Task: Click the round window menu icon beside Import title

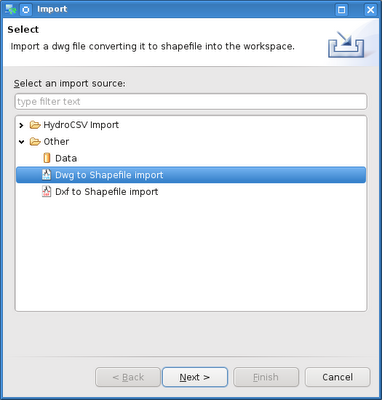Action: click(x=26, y=10)
